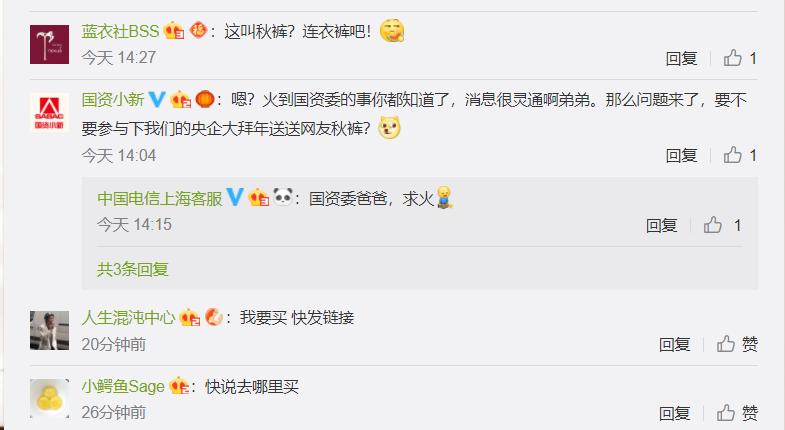785x430 pixels.
Task: Expand the 共3条回复 replies thread
Action: tap(133, 269)
